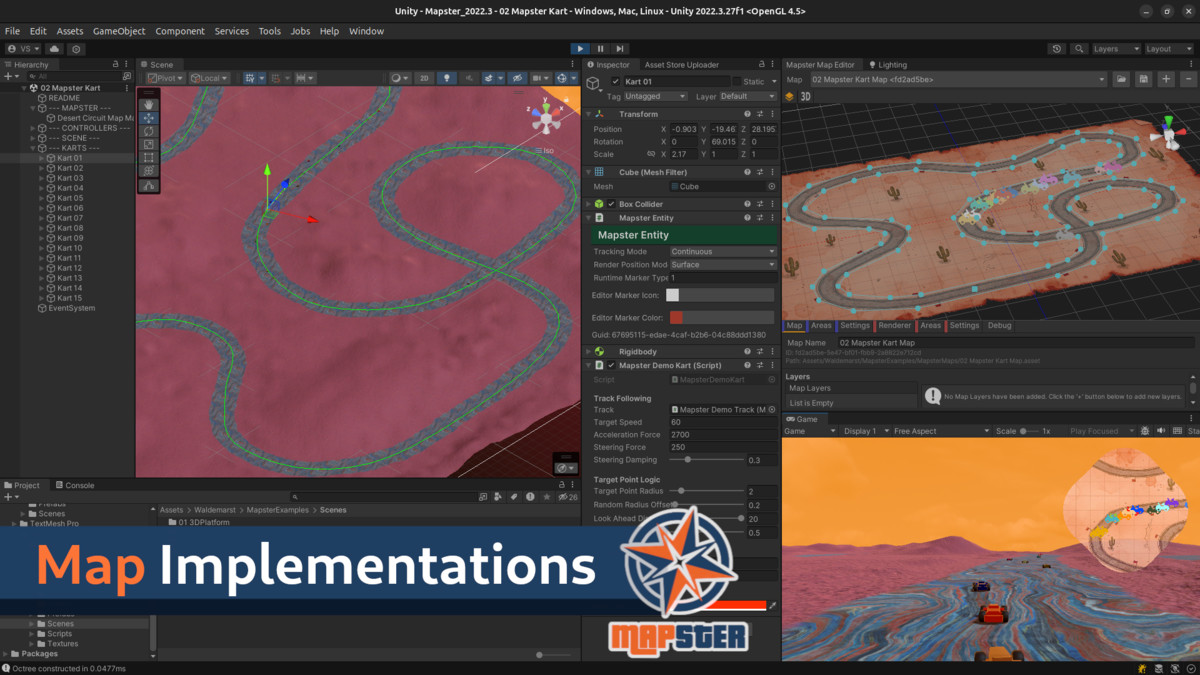Click Mesh object picker circle
Screen dimensions: 1200x675
(771, 186)
